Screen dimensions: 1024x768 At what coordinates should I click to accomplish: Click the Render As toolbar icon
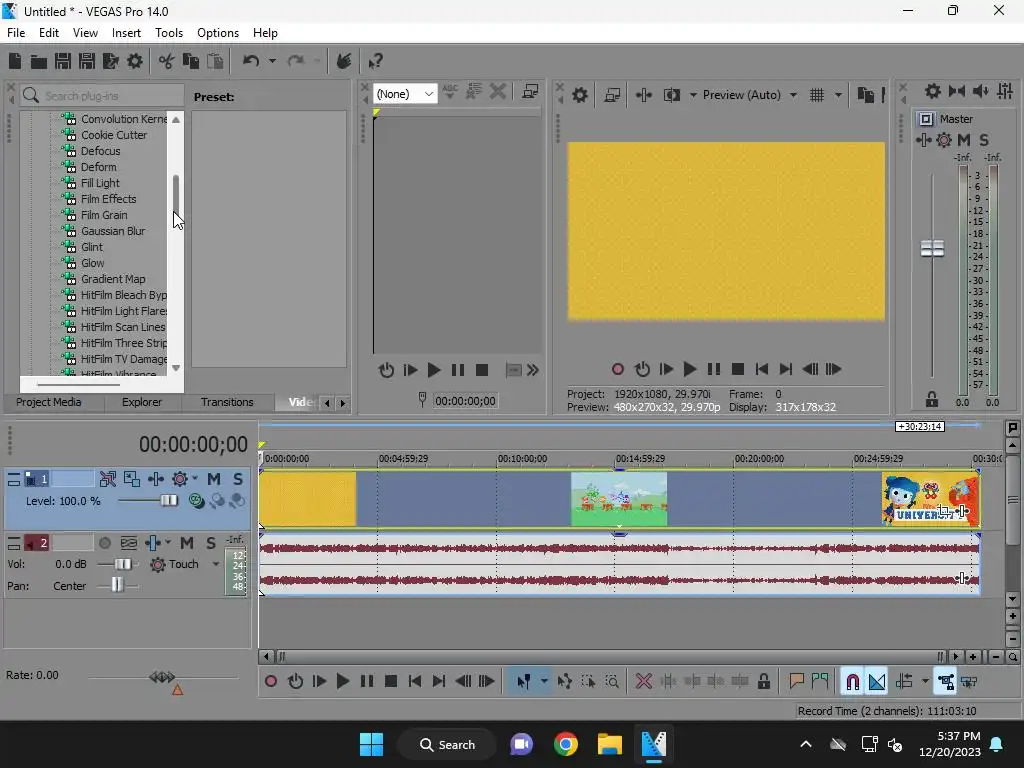pos(111,61)
